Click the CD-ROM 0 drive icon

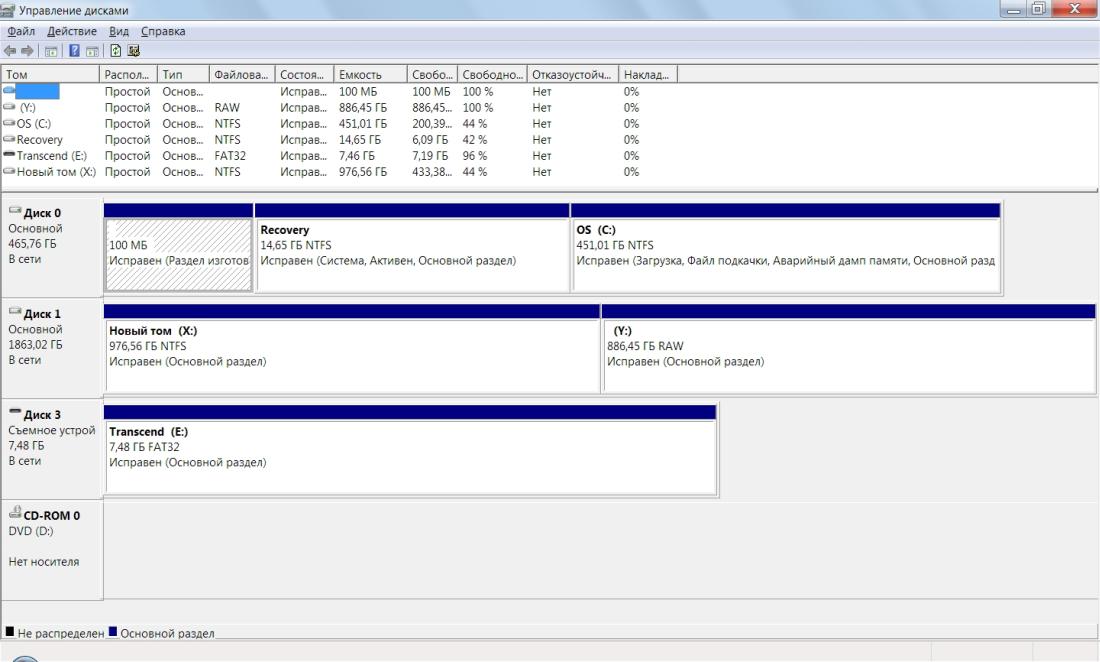pos(15,513)
